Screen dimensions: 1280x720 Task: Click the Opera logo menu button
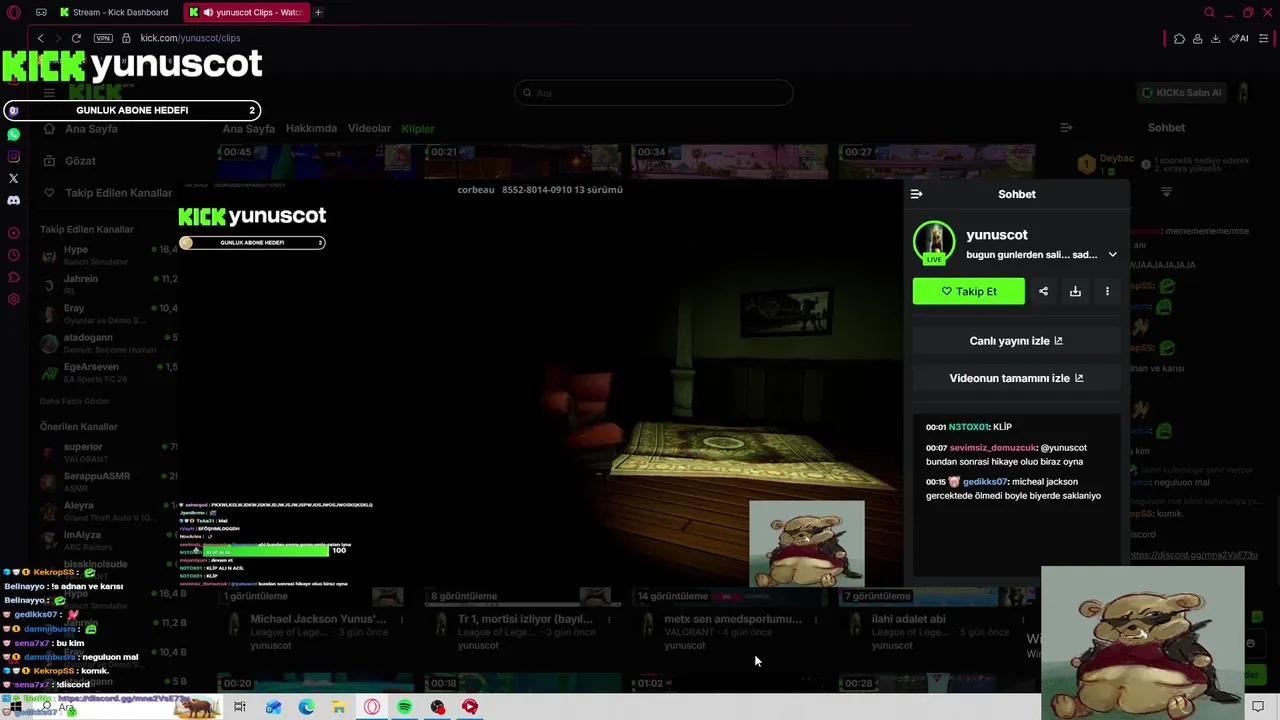[x=13, y=12]
